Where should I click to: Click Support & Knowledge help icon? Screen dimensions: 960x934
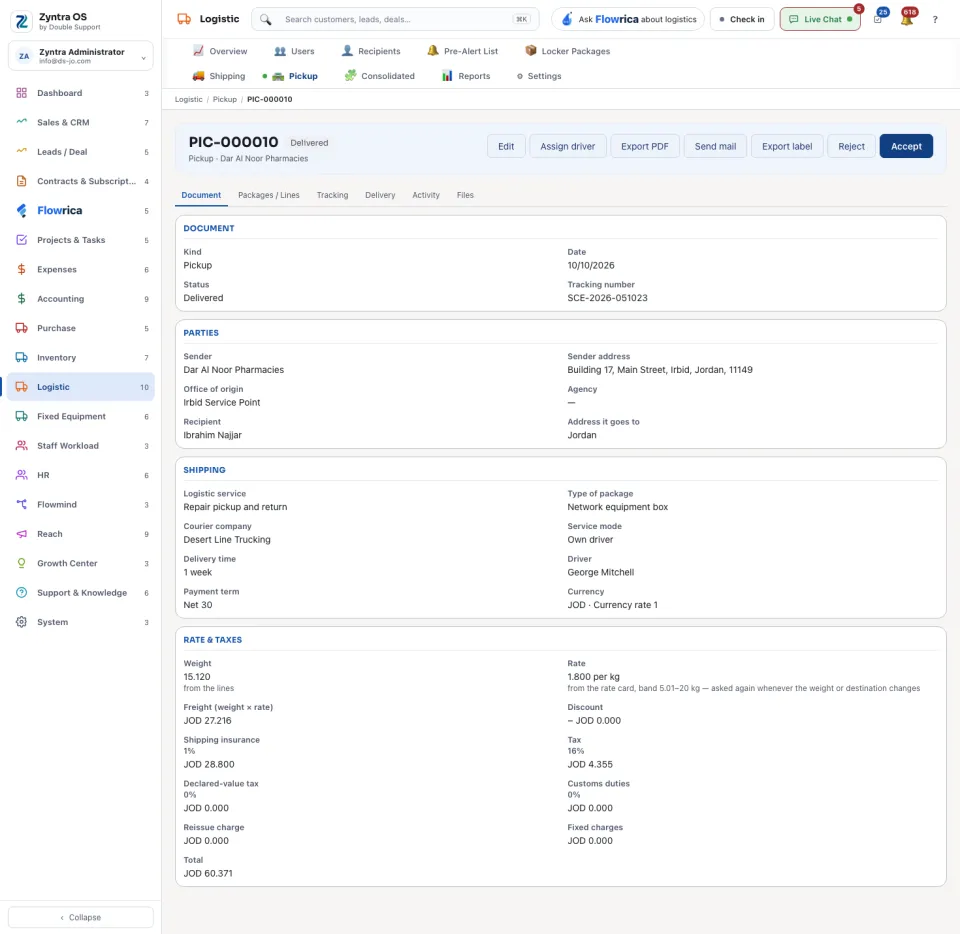coord(21,592)
